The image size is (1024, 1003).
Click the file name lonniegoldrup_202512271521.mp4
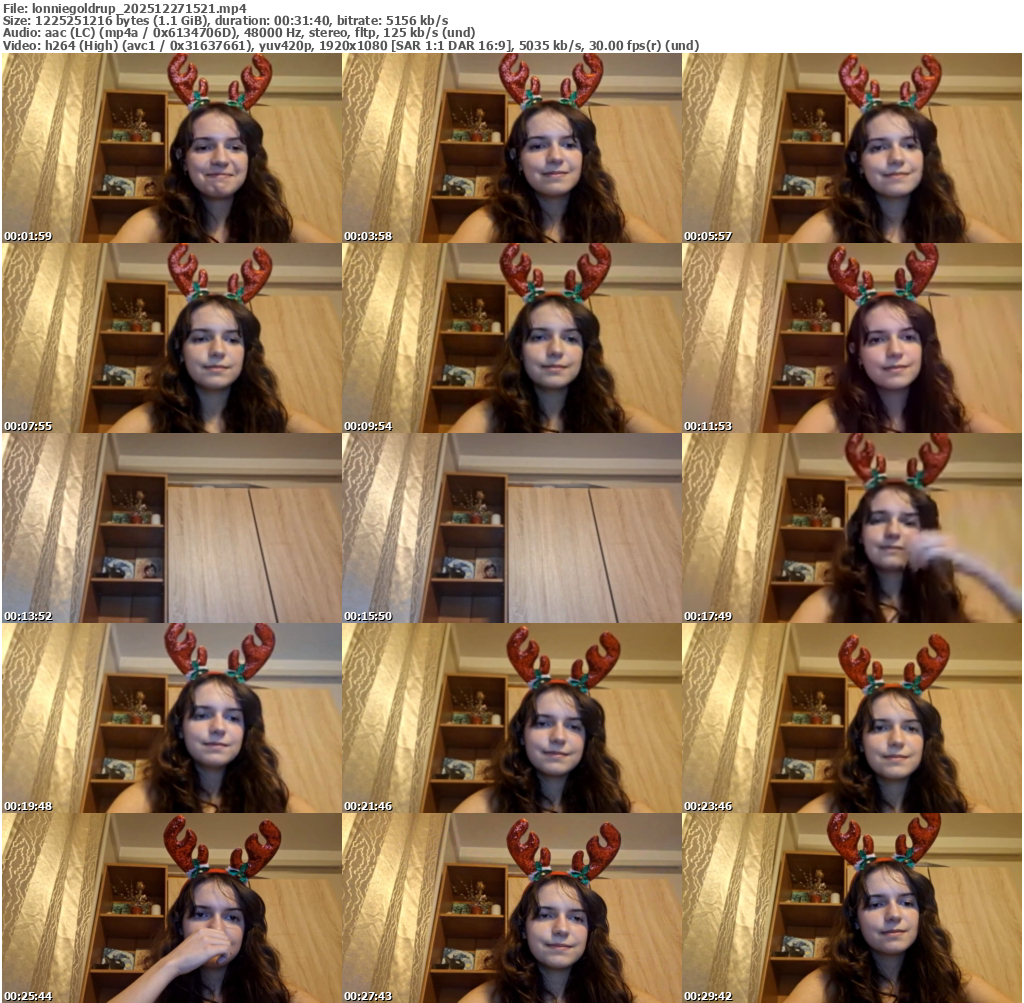pos(139,8)
